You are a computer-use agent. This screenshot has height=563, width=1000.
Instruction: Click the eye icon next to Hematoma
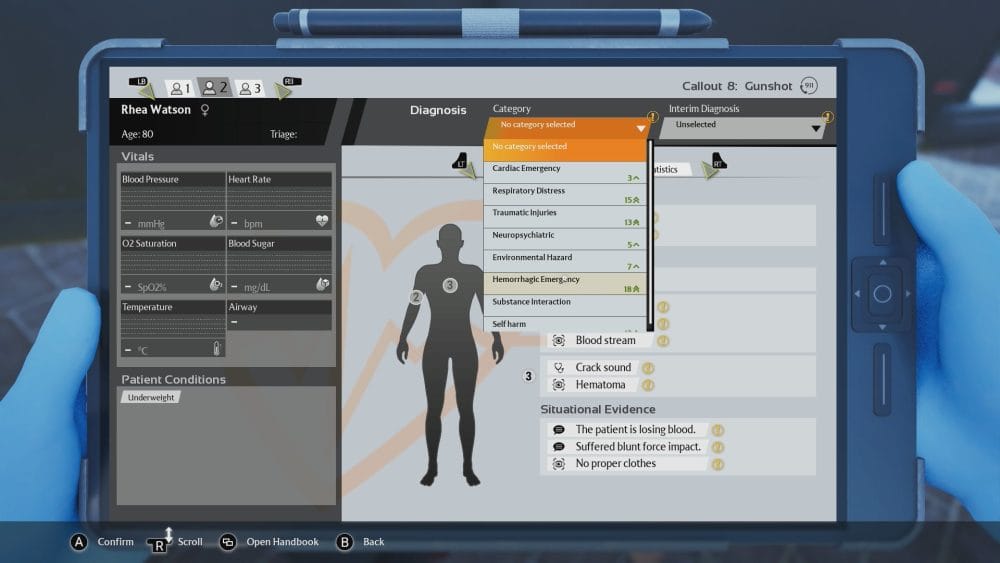(x=558, y=385)
